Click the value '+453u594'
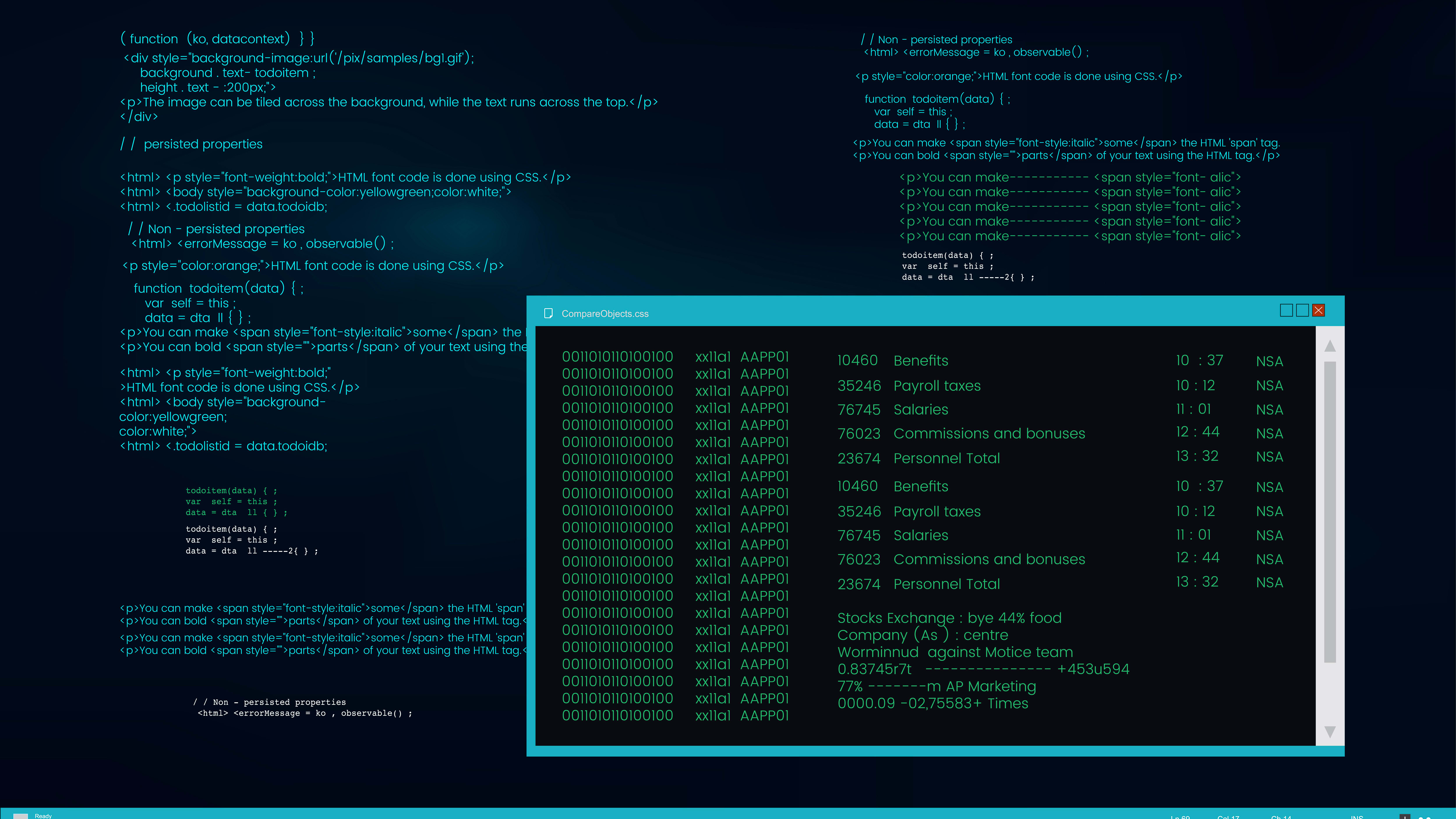Viewport: 1456px width, 819px height. (1093, 669)
